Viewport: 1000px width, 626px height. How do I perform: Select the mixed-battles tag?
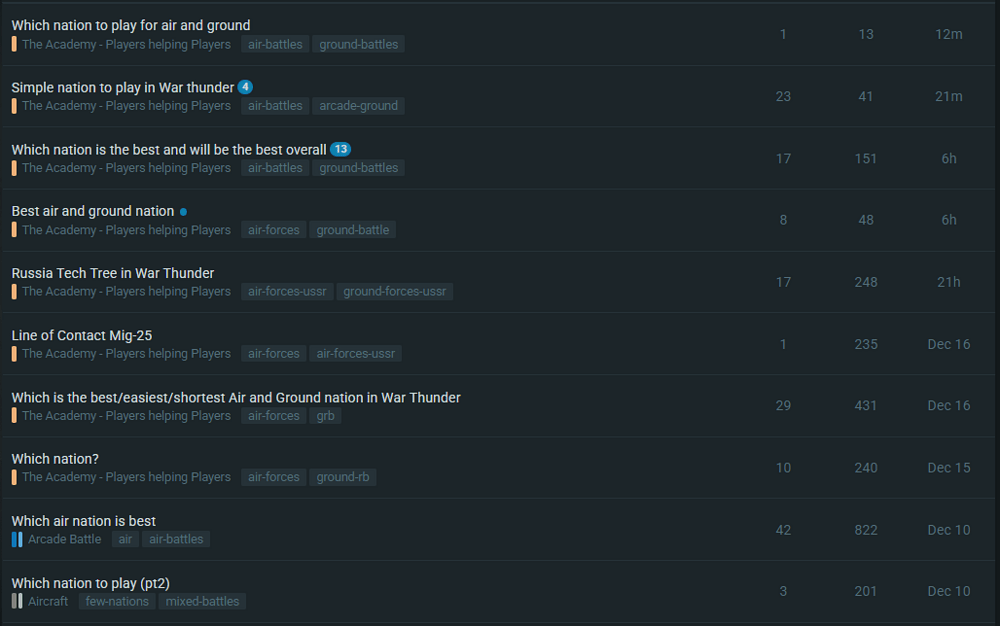pyautogui.click(x=202, y=601)
